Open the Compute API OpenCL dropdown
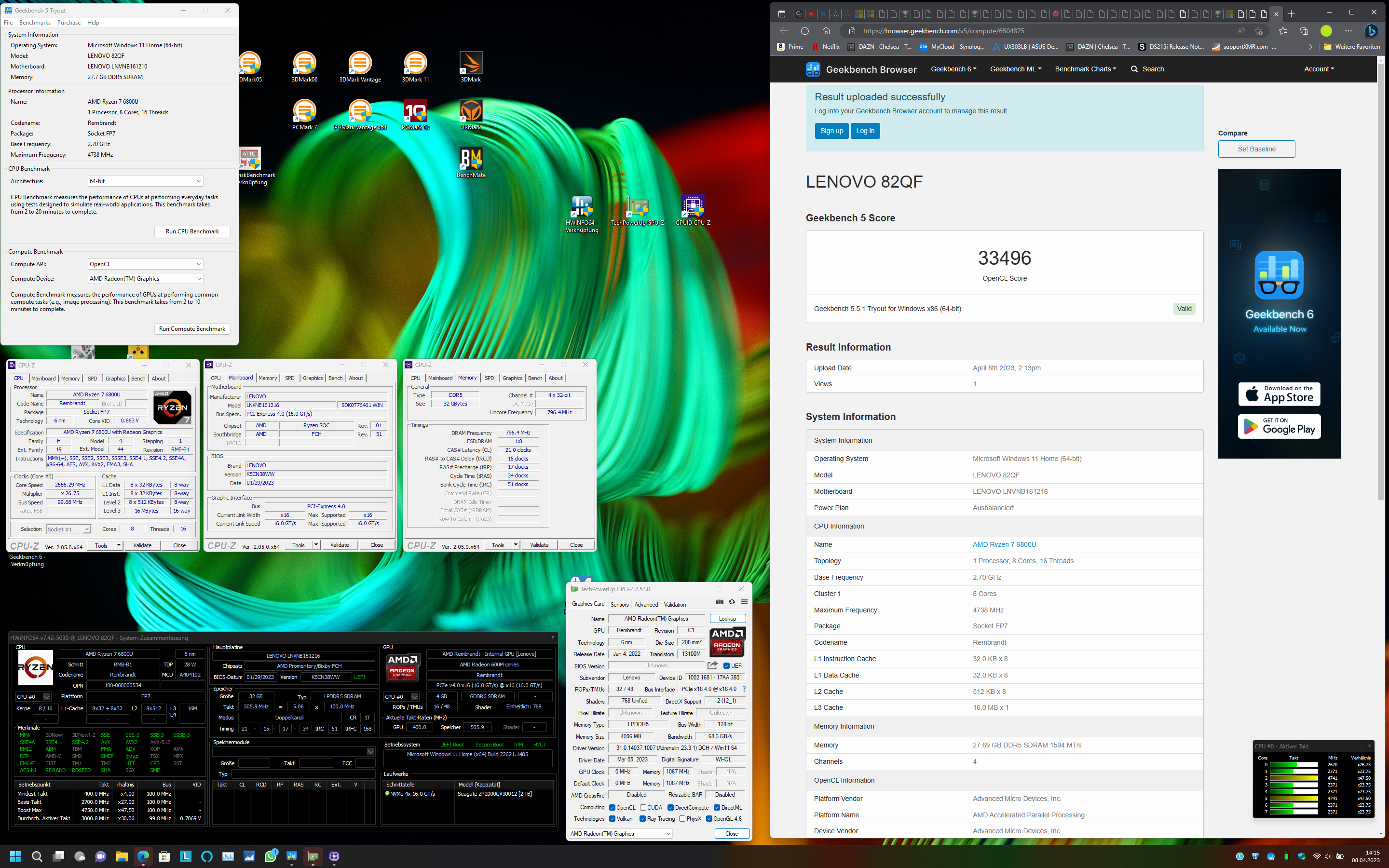Screen dimensions: 1389x868 (x=146, y=264)
